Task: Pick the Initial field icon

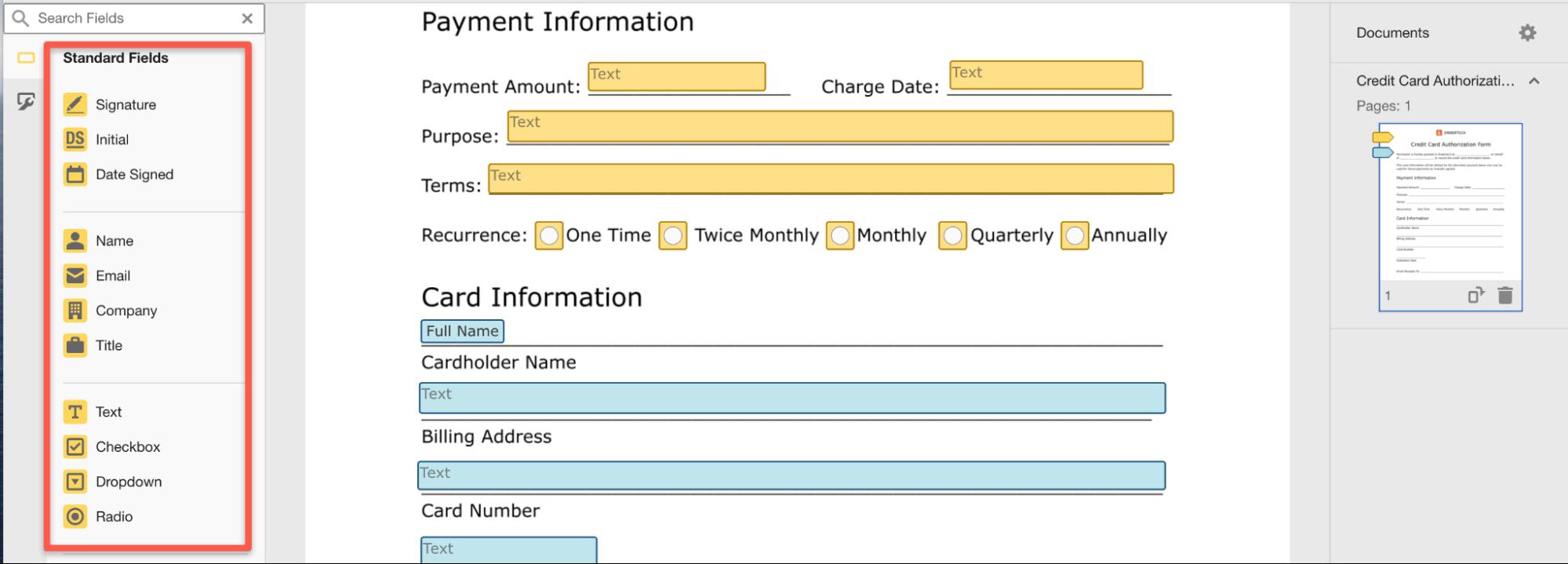Action: (75, 140)
